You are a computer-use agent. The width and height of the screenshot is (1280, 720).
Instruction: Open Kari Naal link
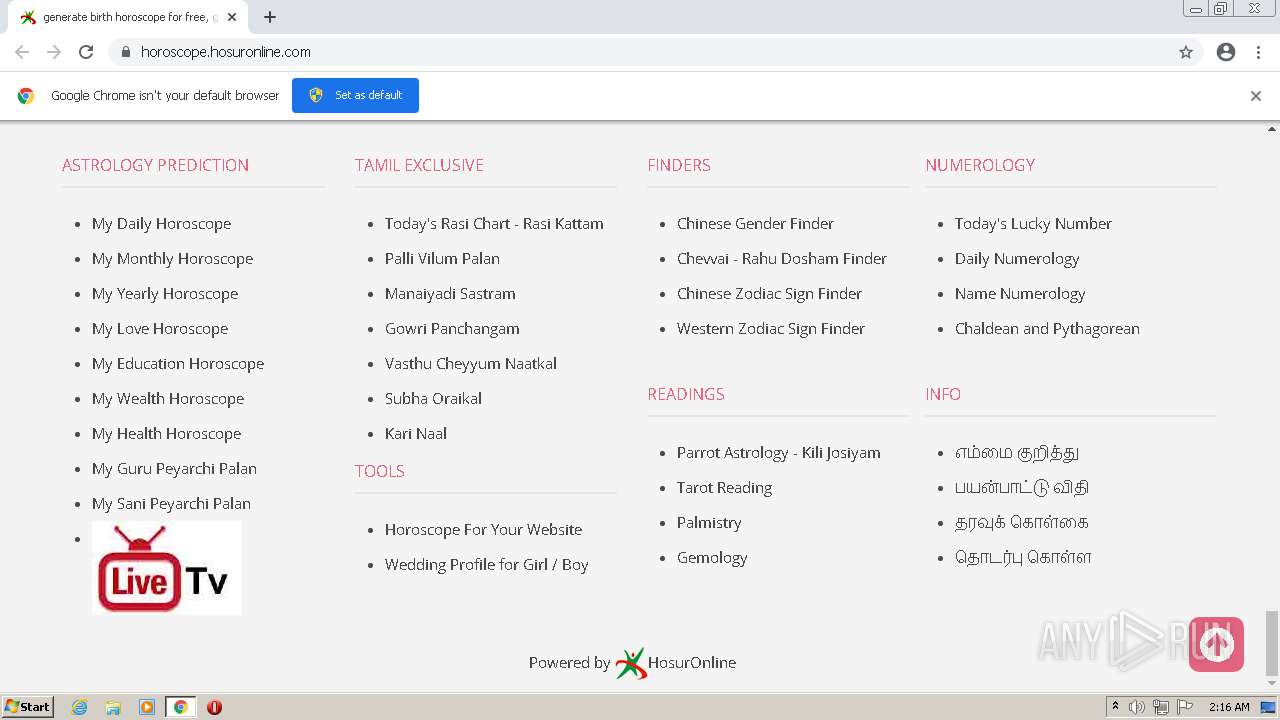[x=416, y=434]
